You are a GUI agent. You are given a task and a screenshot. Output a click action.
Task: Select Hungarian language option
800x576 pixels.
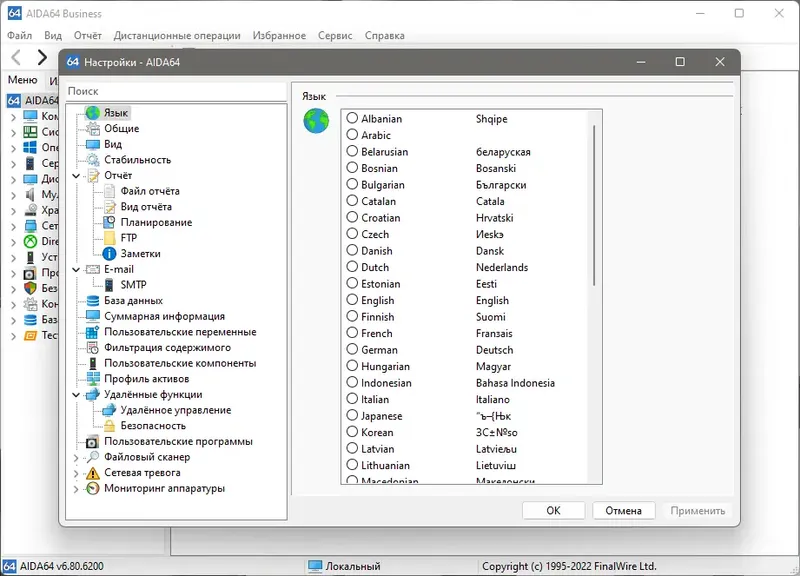pos(352,366)
